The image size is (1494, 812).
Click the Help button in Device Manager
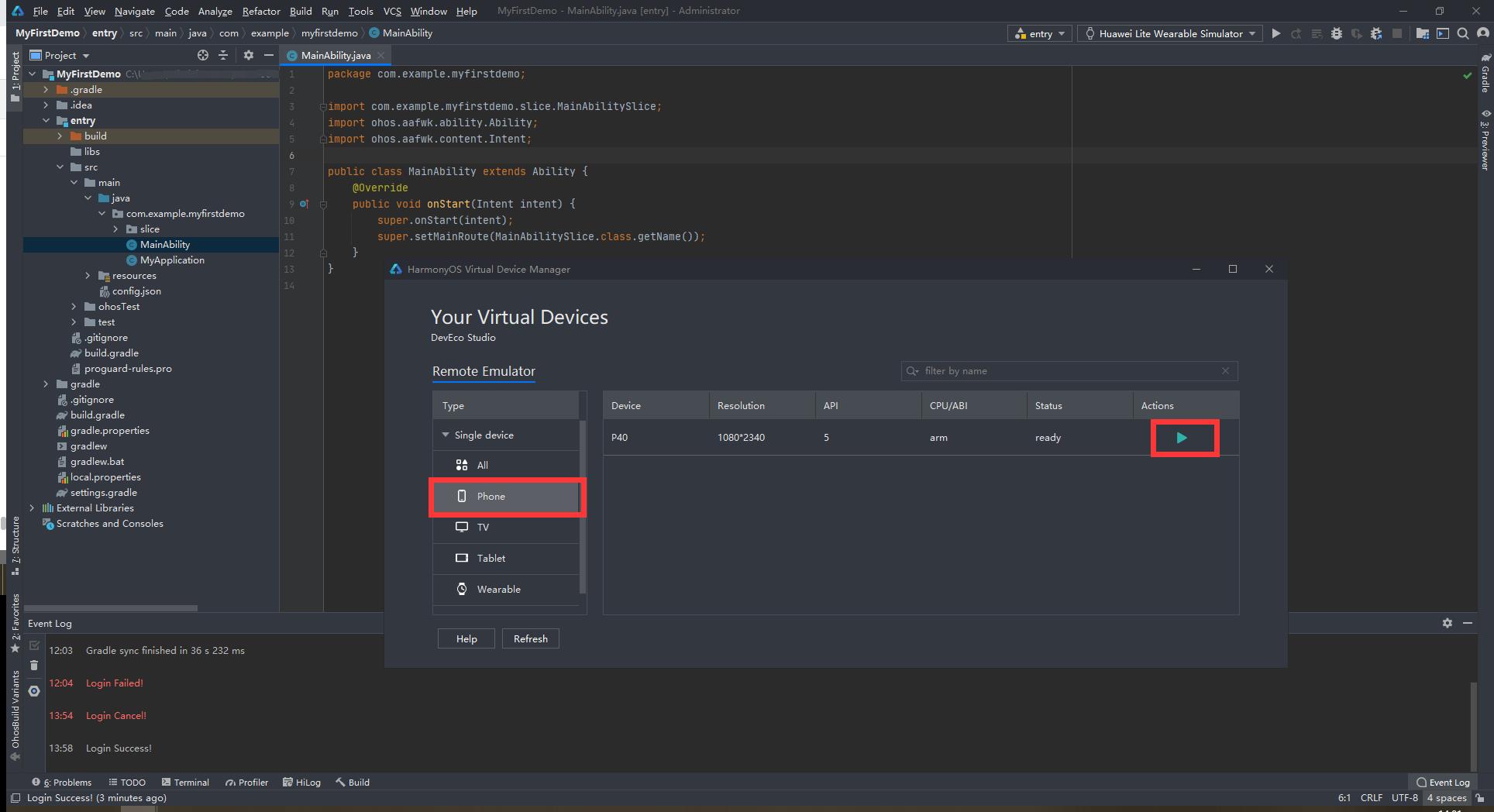click(x=466, y=638)
